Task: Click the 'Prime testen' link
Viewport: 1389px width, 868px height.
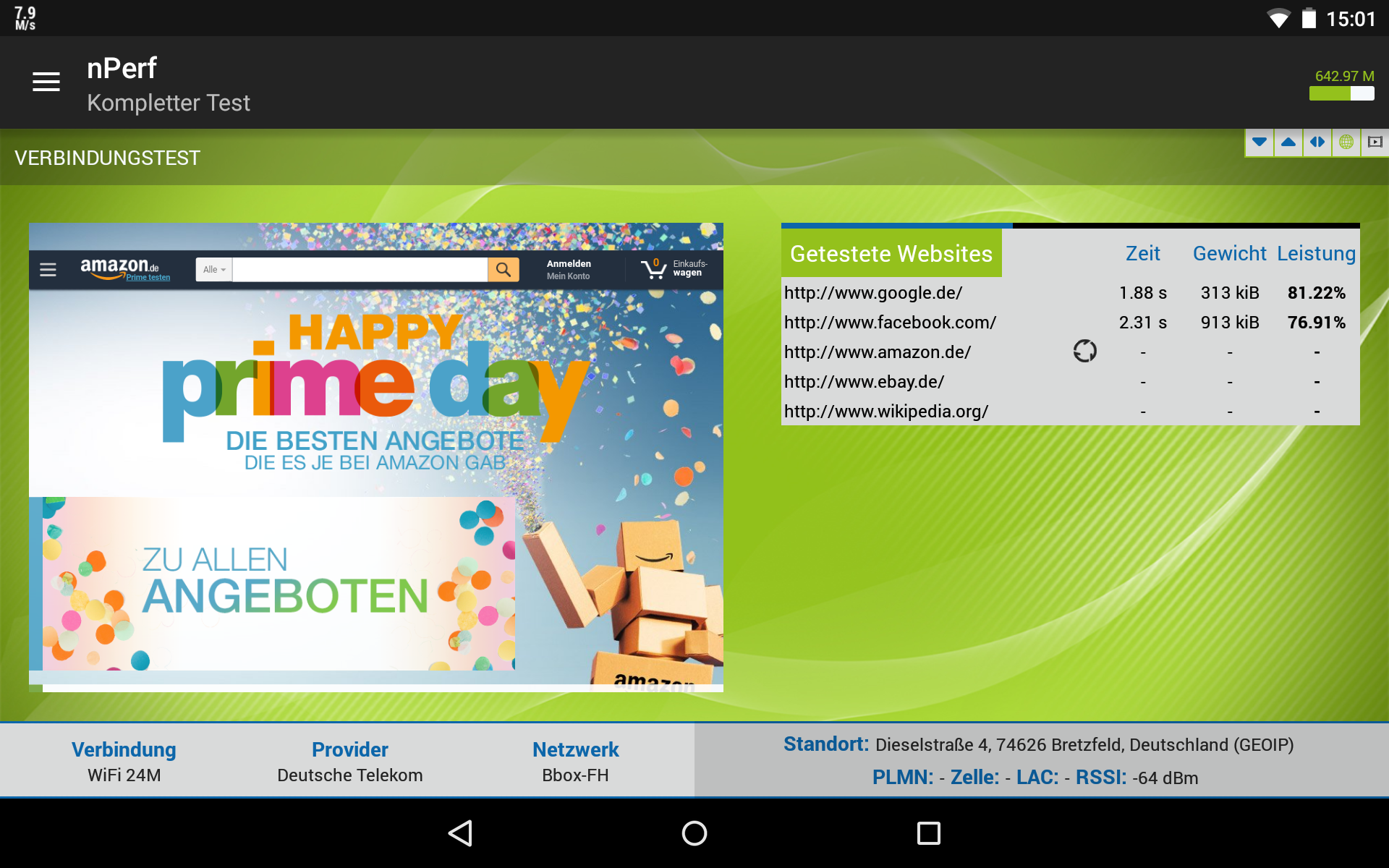Action: (148, 278)
